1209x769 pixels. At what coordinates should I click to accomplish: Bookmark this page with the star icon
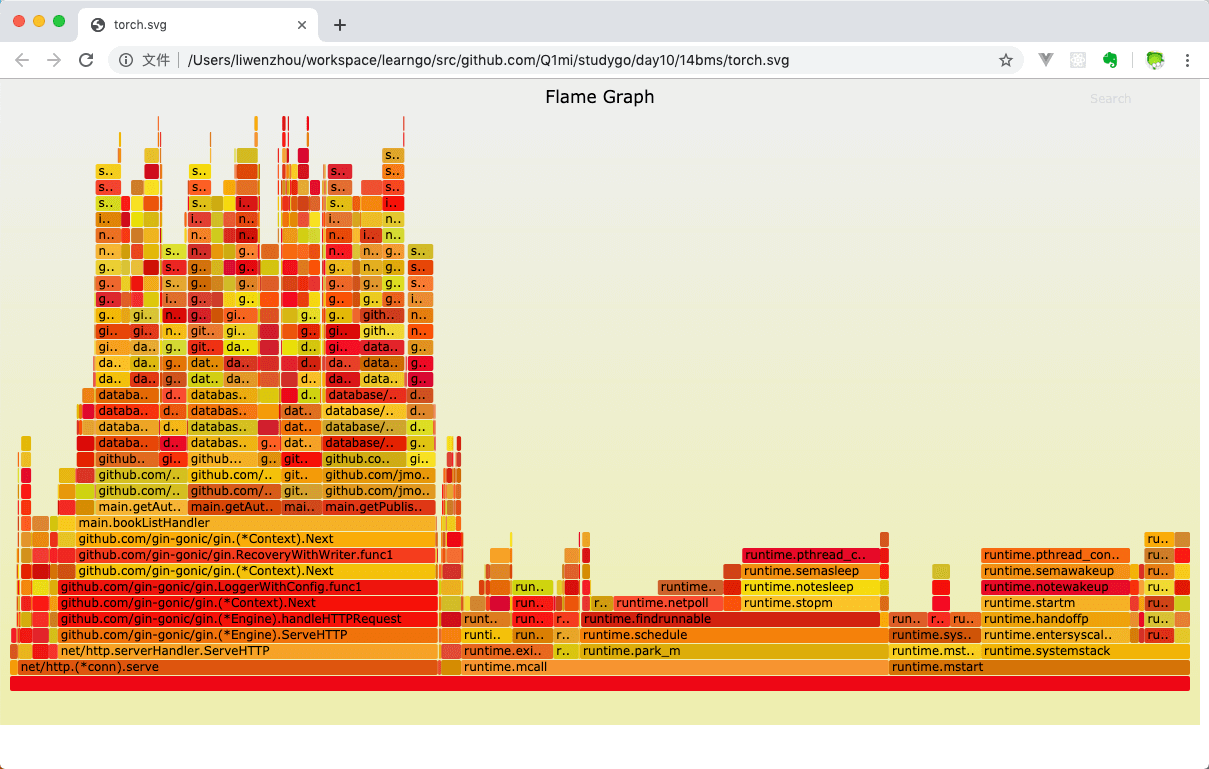(x=1006, y=60)
